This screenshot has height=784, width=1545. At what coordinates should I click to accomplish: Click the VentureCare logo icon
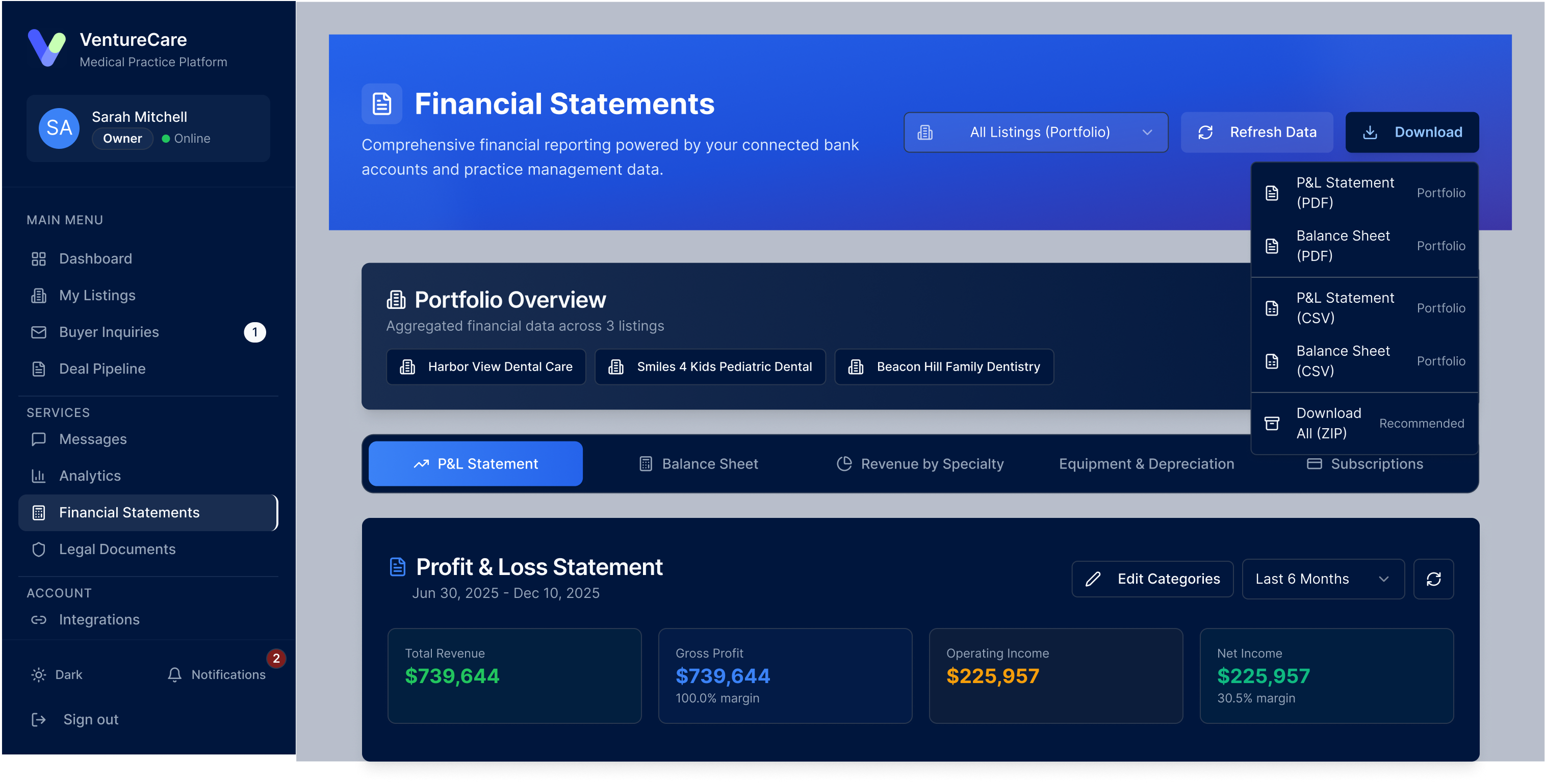tap(47, 48)
